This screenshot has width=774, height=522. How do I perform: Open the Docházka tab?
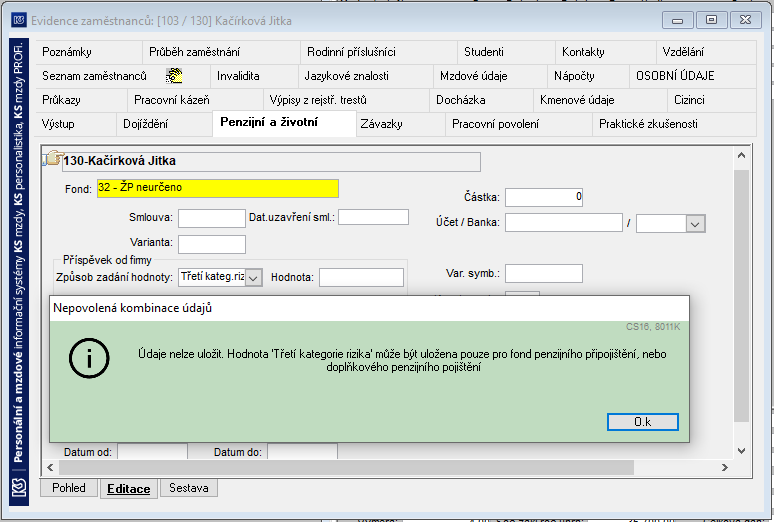pyautogui.click(x=461, y=100)
